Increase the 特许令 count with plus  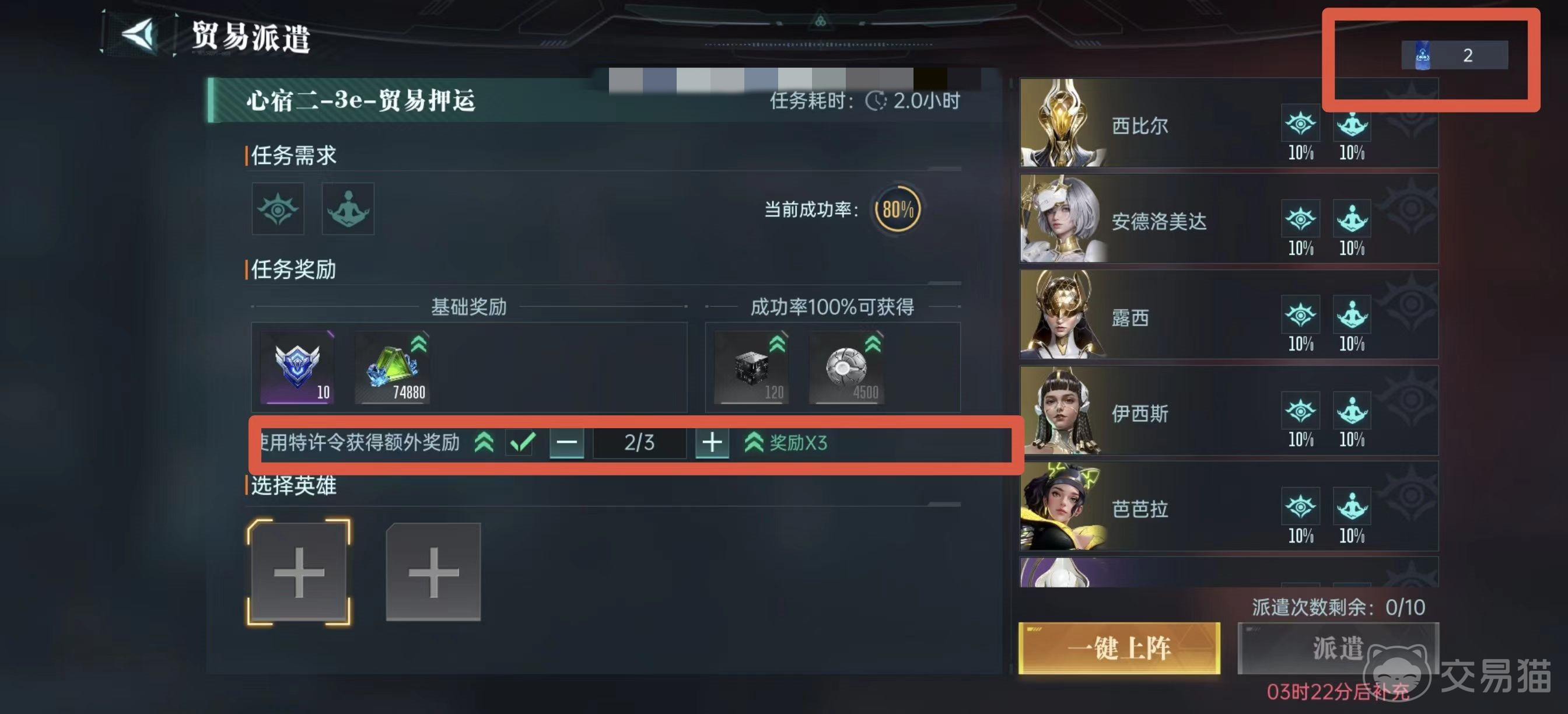pyautogui.click(x=712, y=443)
